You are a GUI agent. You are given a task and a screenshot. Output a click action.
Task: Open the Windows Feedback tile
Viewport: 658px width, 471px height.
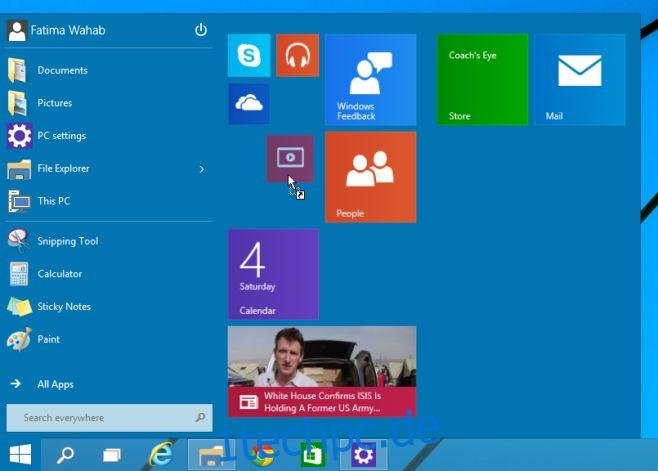pos(371,79)
